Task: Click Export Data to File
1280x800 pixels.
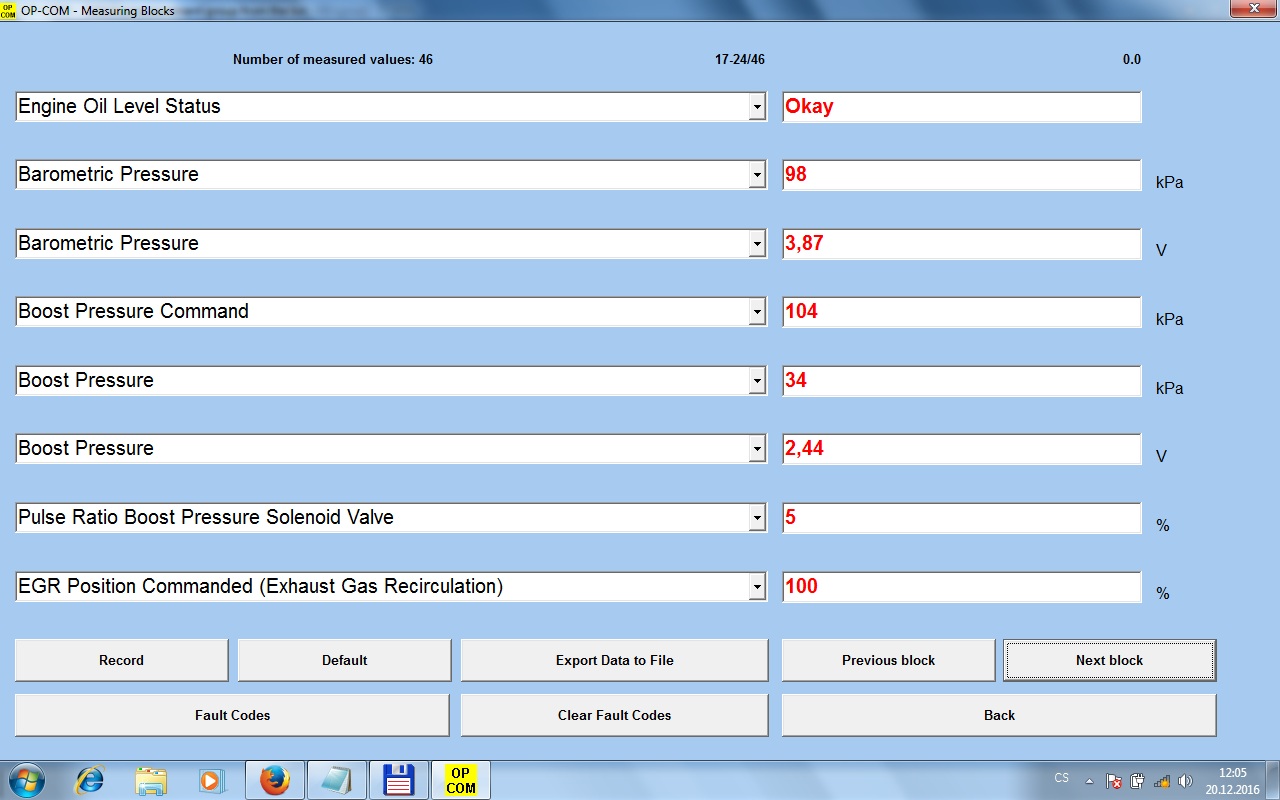Action: [614, 660]
